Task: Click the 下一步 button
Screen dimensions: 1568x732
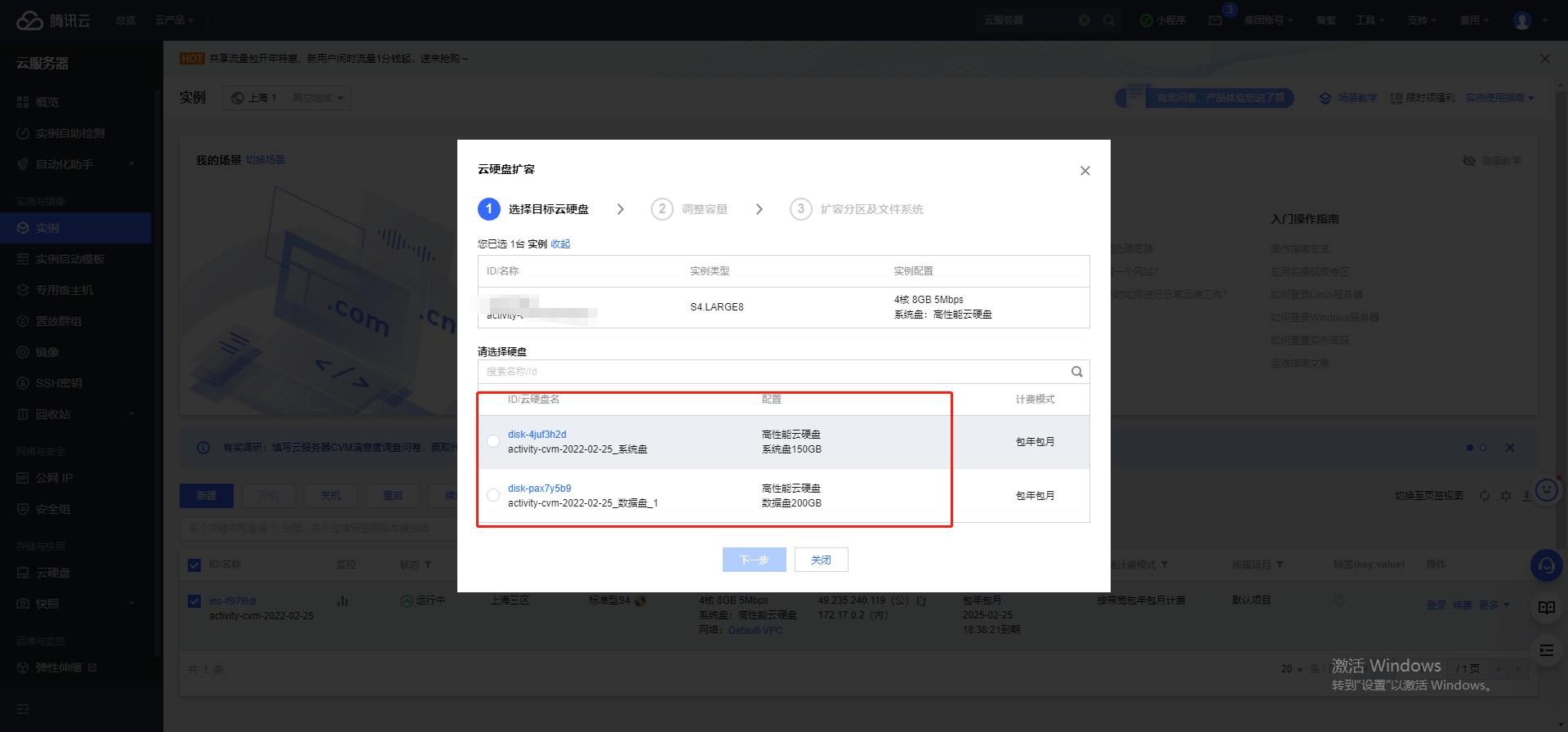Action: coord(754,560)
